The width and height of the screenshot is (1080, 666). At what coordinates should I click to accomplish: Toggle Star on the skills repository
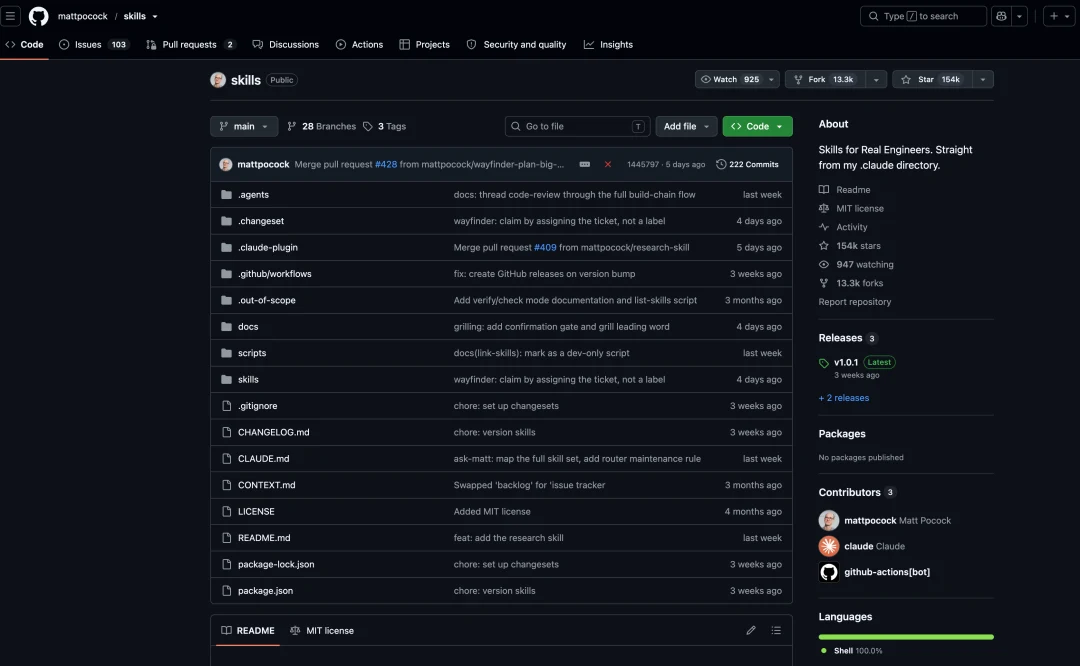933,79
